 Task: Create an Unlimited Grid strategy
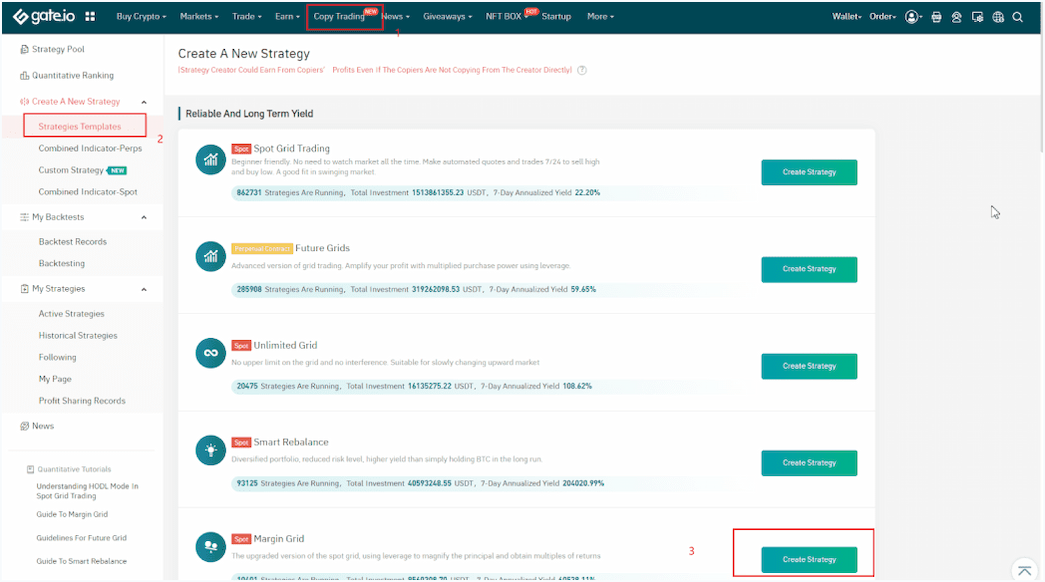(809, 367)
